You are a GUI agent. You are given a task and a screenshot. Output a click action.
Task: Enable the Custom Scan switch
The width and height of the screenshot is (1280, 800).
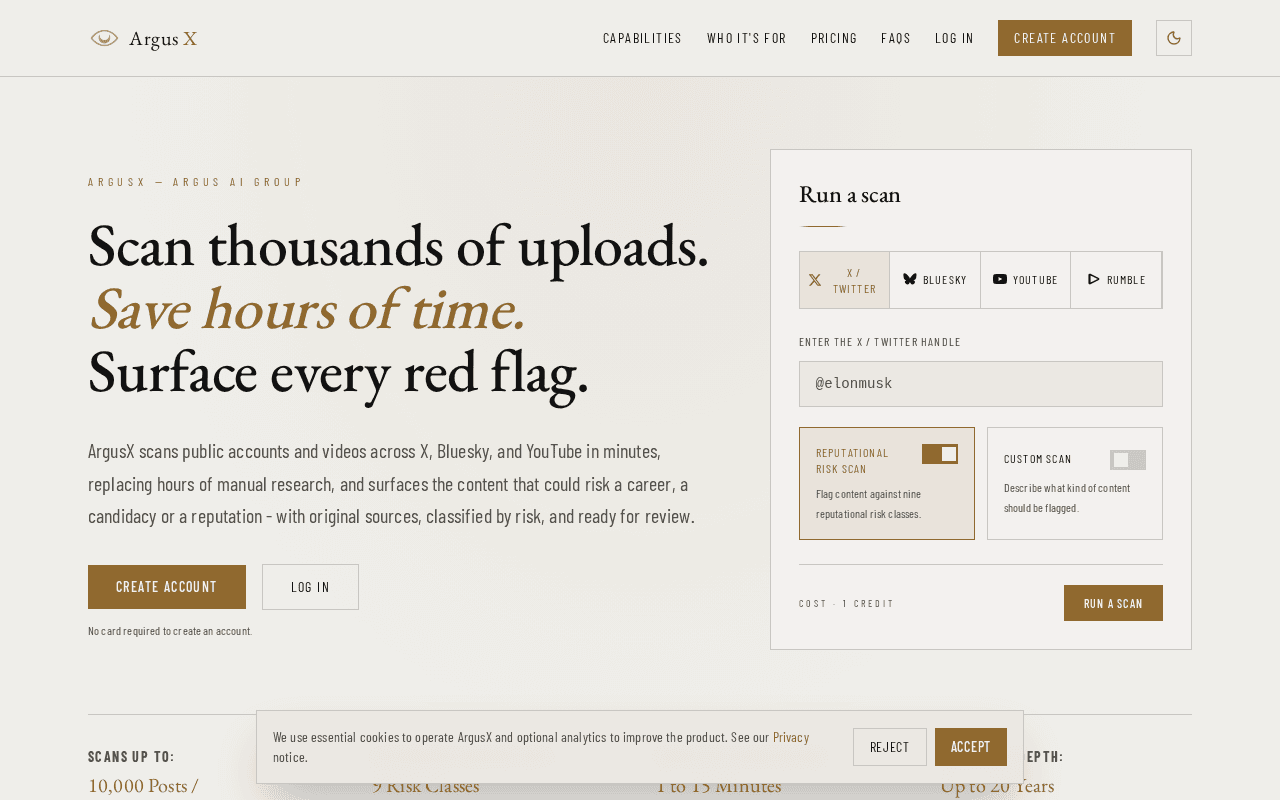pyautogui.click(x=1128, y=460)
